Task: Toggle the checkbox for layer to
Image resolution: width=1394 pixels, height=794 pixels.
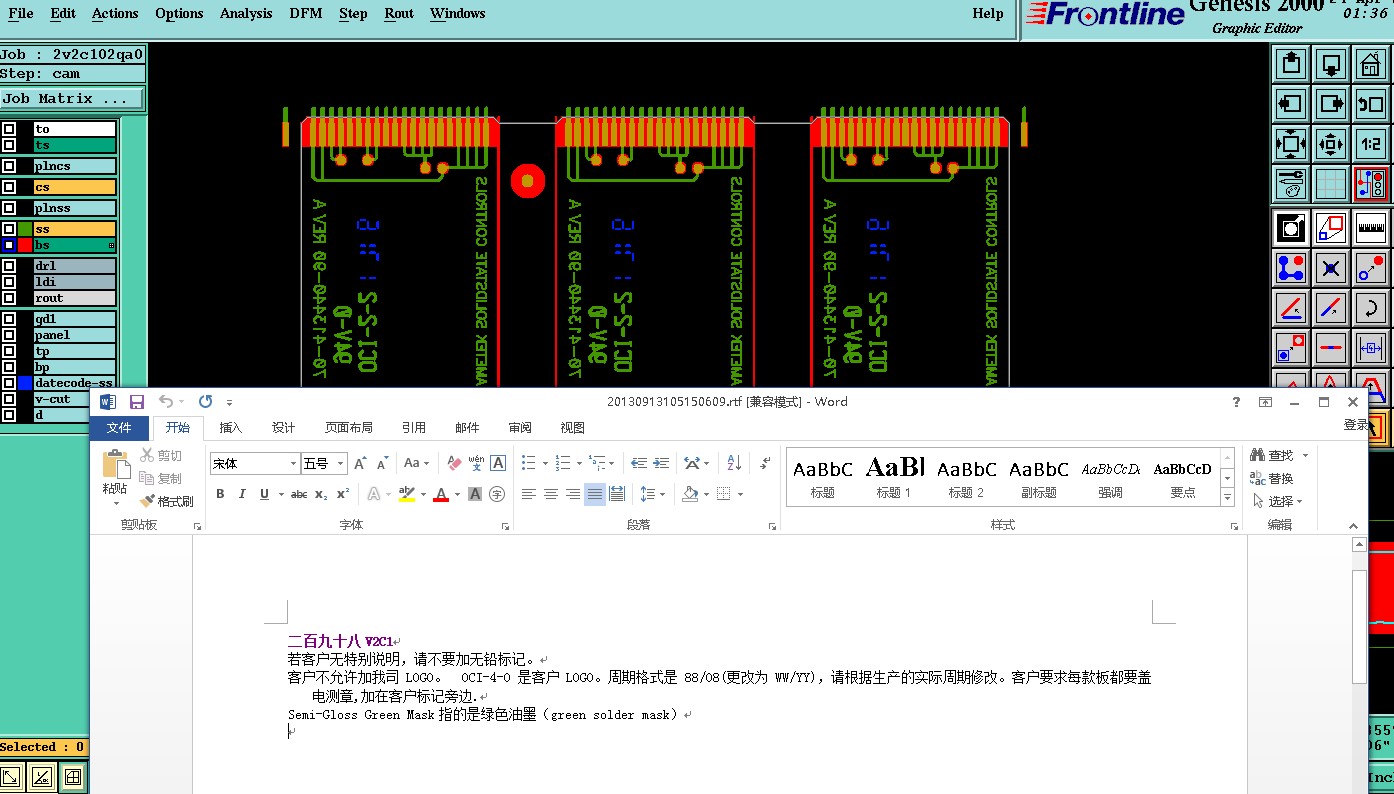Action: coord(9,129)
